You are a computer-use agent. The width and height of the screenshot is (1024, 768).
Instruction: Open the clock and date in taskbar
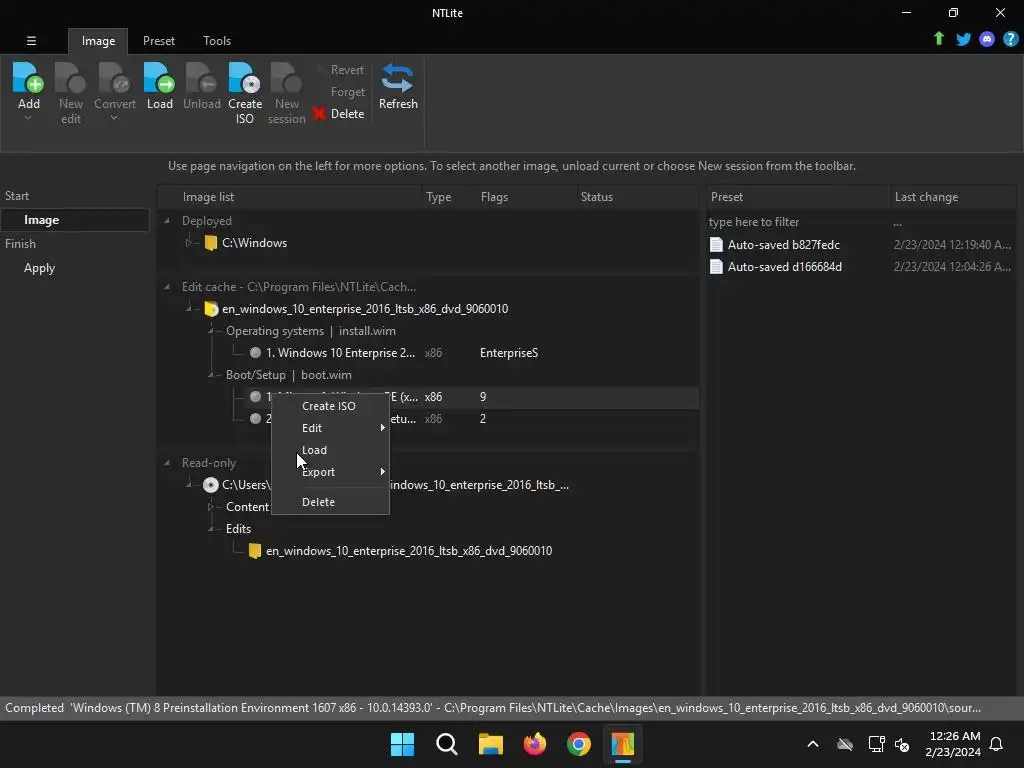[953, 744]
